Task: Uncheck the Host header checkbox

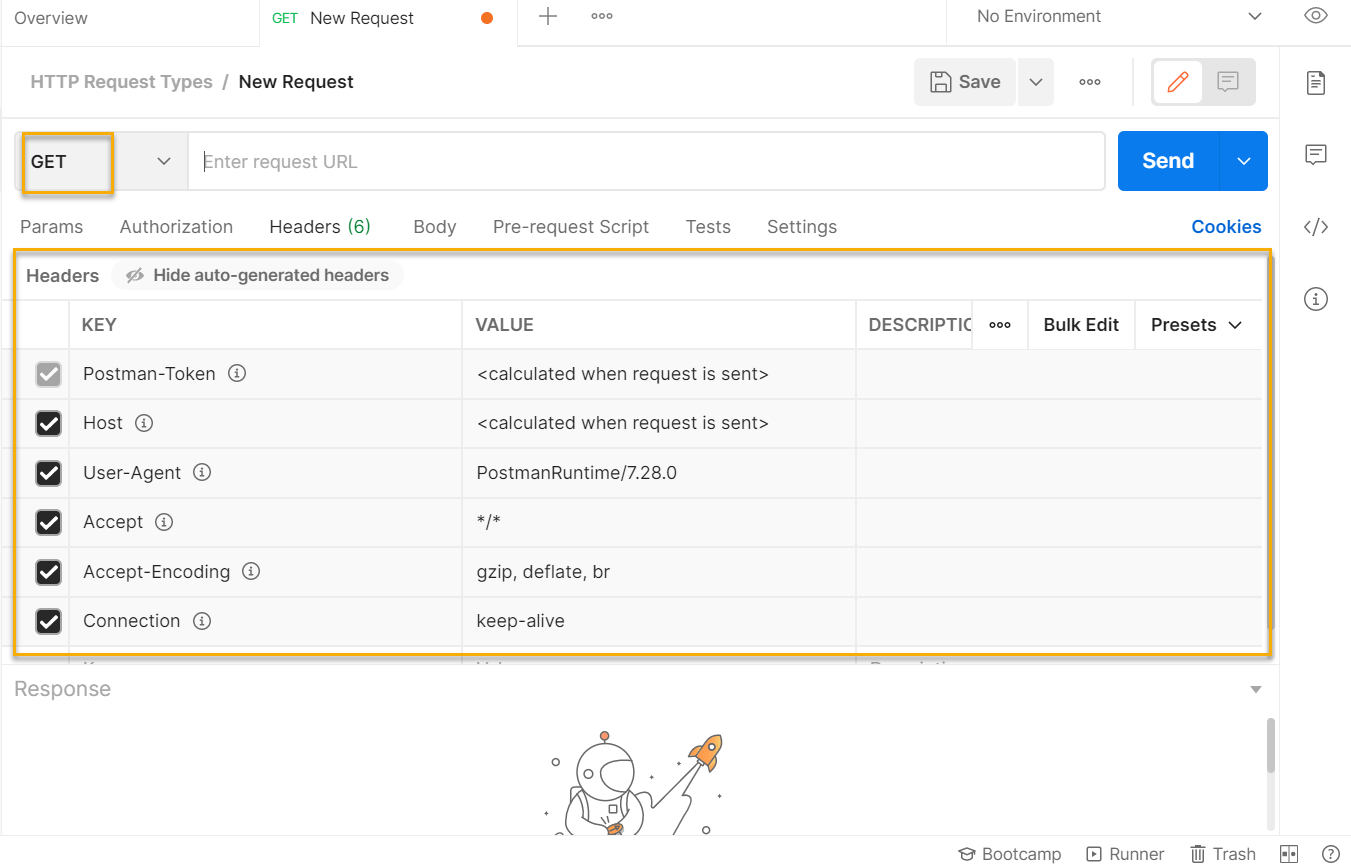Action: [48, 423]
